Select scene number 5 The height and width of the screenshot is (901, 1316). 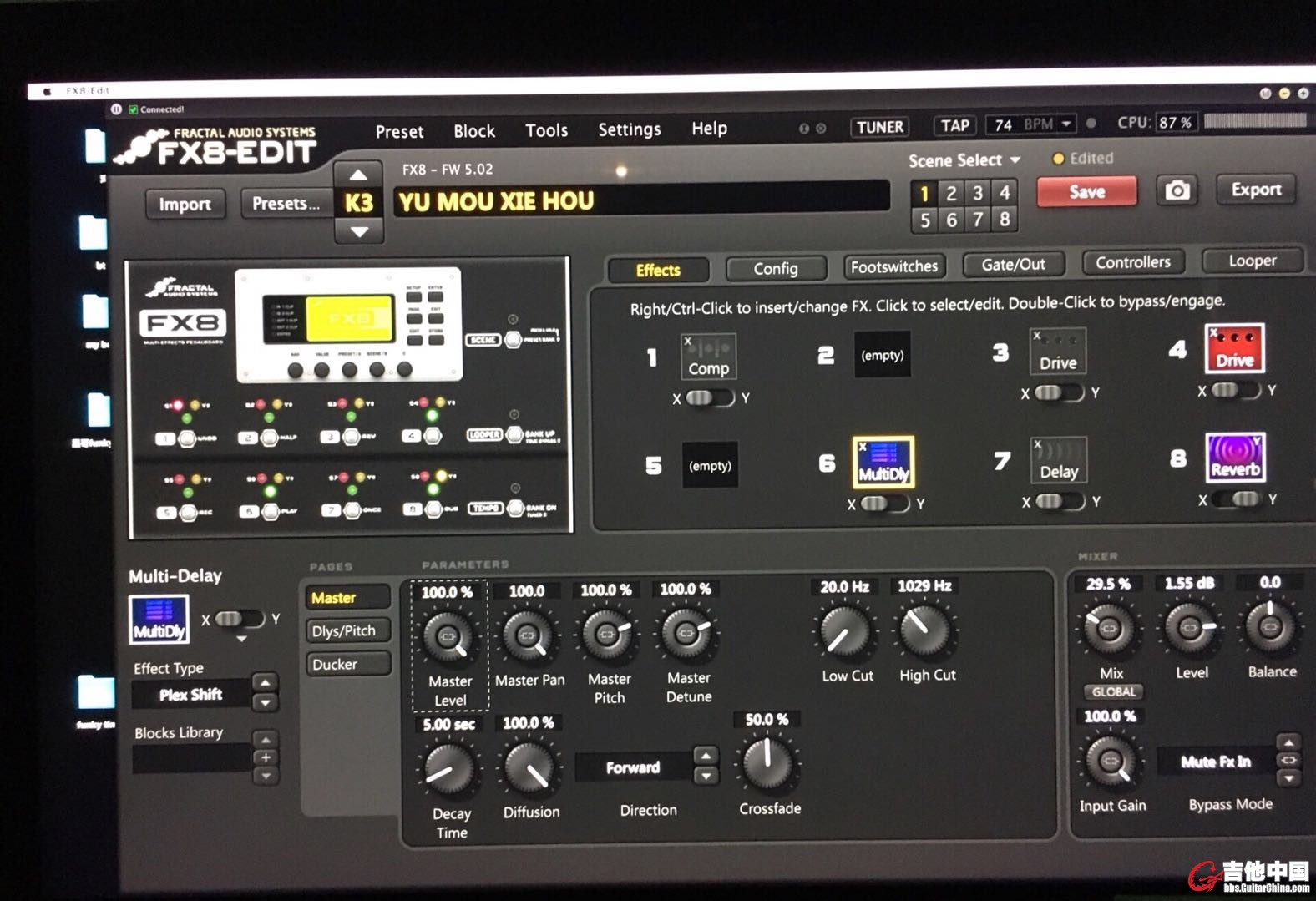[x=924, y=220]
